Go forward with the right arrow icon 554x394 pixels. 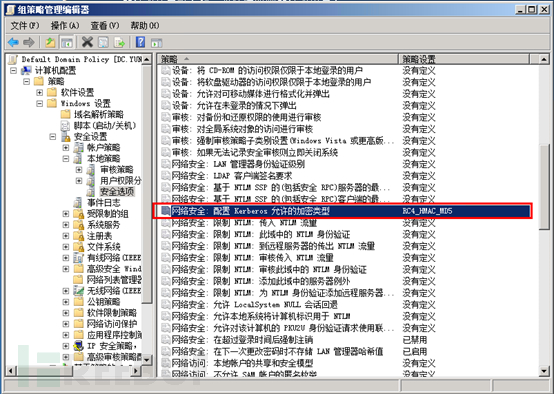coord(29,42)
